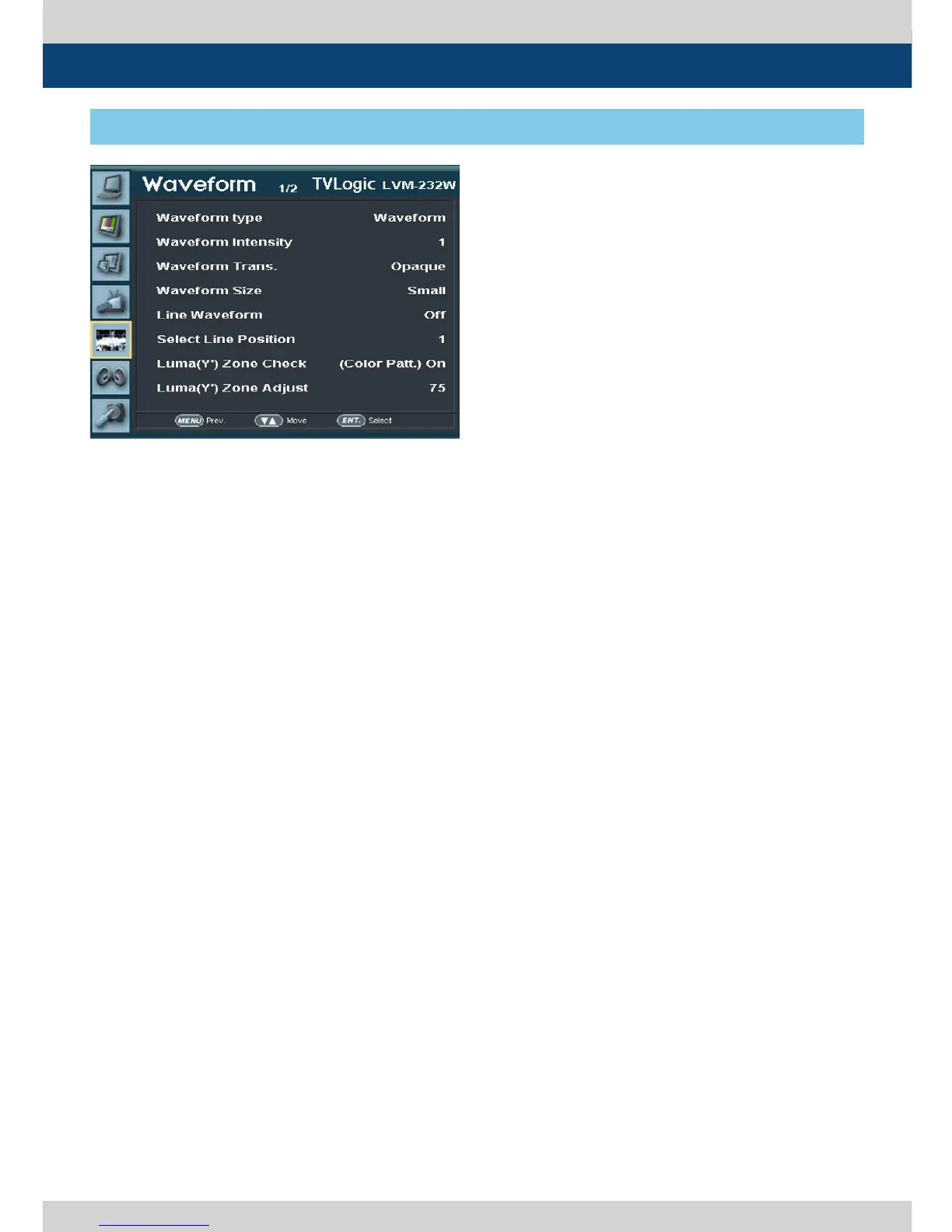Image resolution: width=952 pixels, height=1232 pixels.
Task: Click the MENU button icon in footer
Action: [189, 420]
